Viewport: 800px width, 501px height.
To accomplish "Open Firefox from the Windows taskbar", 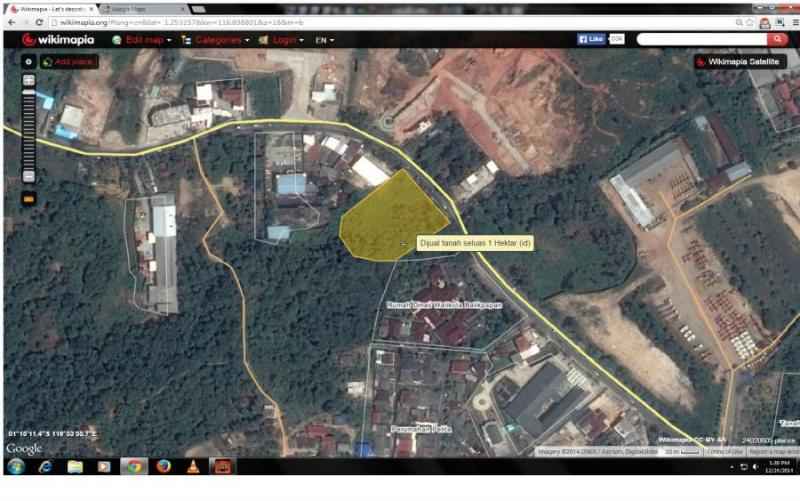I will click(x=163, y=466).
